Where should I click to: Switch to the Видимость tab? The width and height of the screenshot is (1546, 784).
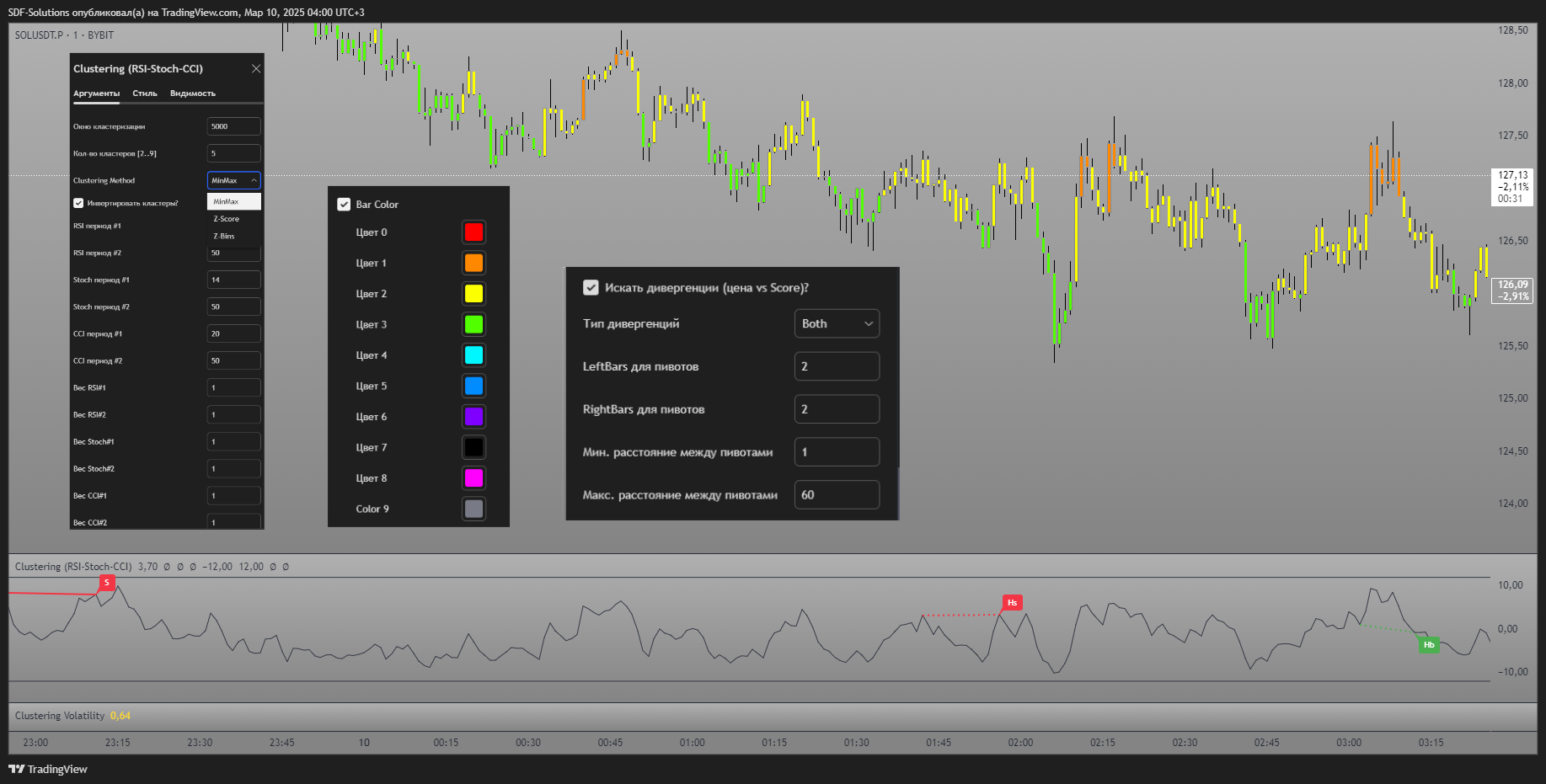click(x=193, y=93)
